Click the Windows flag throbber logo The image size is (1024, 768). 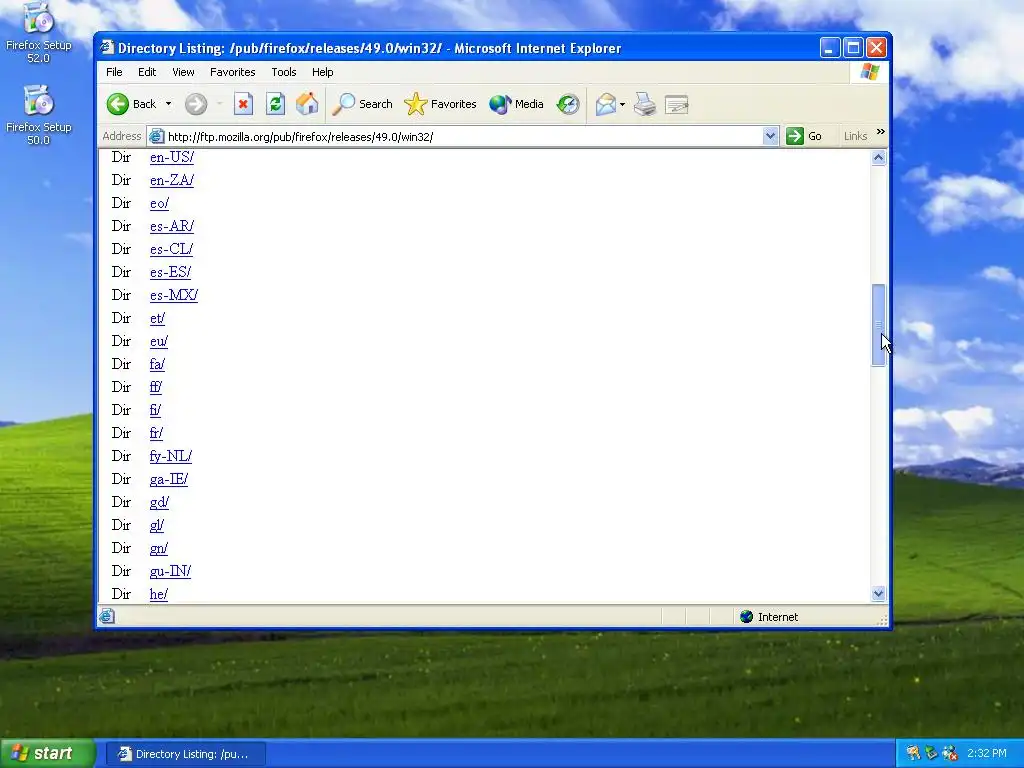tap(870, 72)
